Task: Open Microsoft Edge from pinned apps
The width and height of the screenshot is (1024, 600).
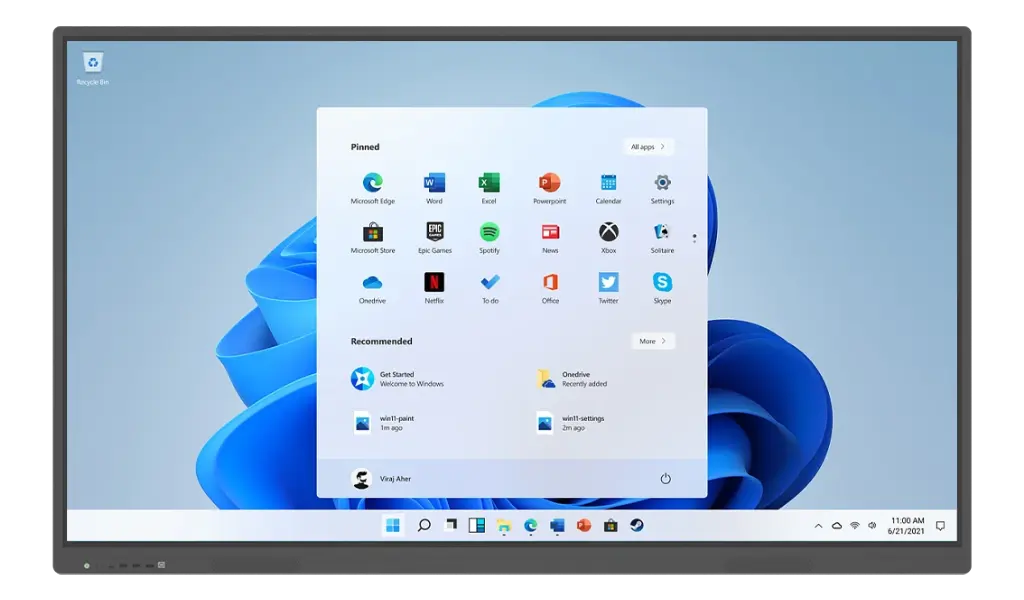Action: point(373,188)
